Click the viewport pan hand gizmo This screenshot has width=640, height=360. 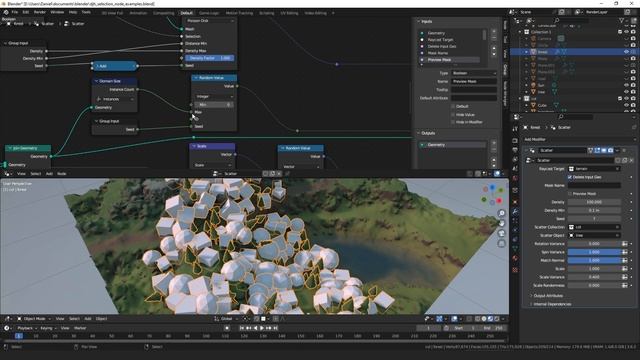(x=502, y=223)
